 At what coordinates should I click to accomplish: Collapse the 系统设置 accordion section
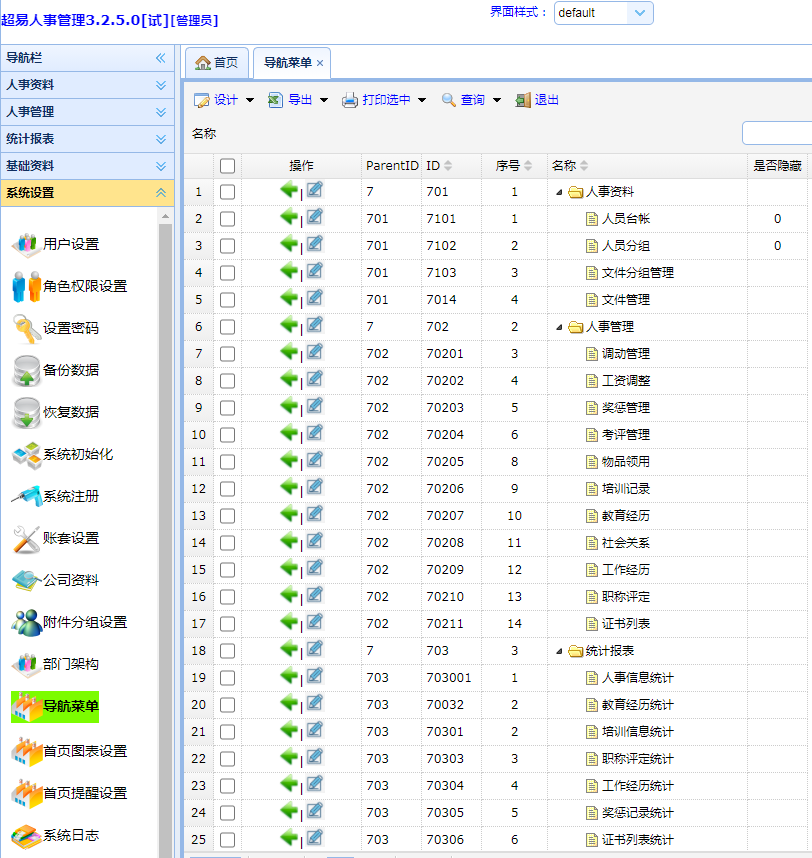click(88, 193)
